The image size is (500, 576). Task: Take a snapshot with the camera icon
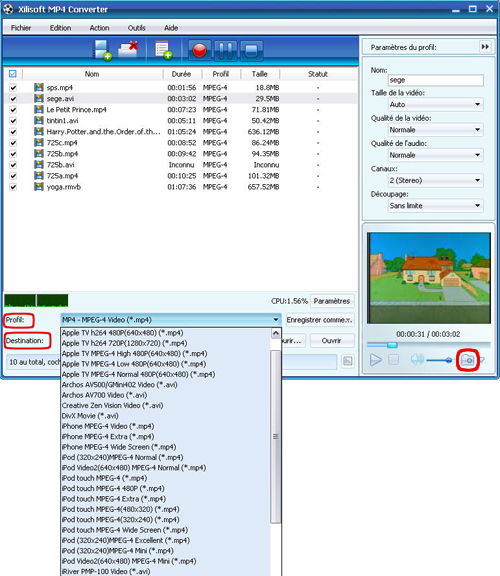467,360
